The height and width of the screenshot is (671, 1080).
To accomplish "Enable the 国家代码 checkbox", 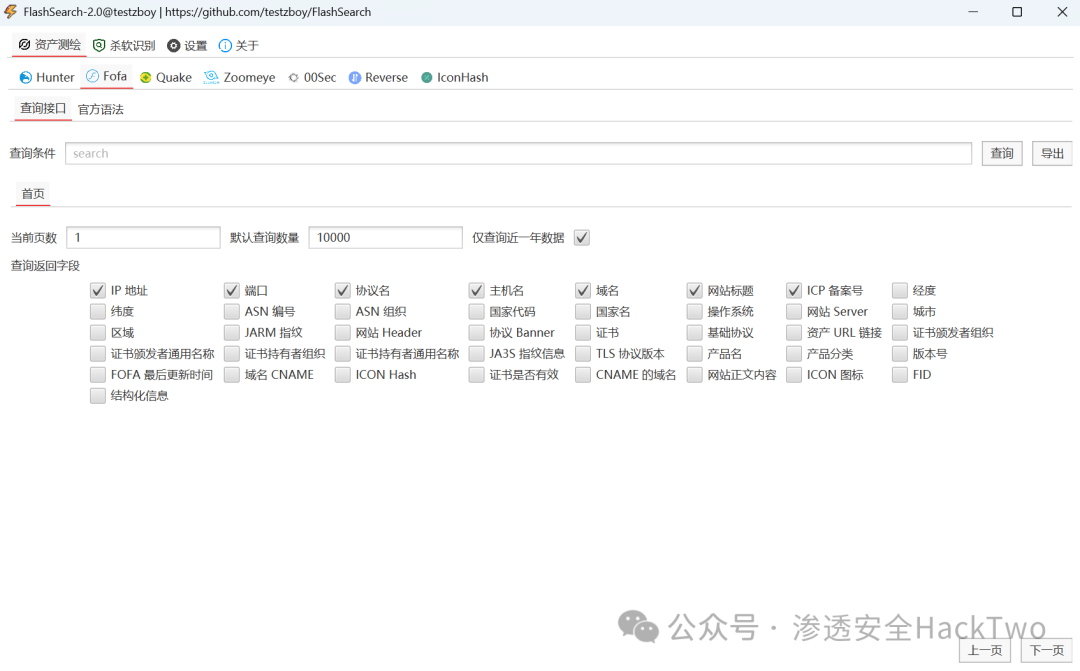I will [x=476, y=311].
